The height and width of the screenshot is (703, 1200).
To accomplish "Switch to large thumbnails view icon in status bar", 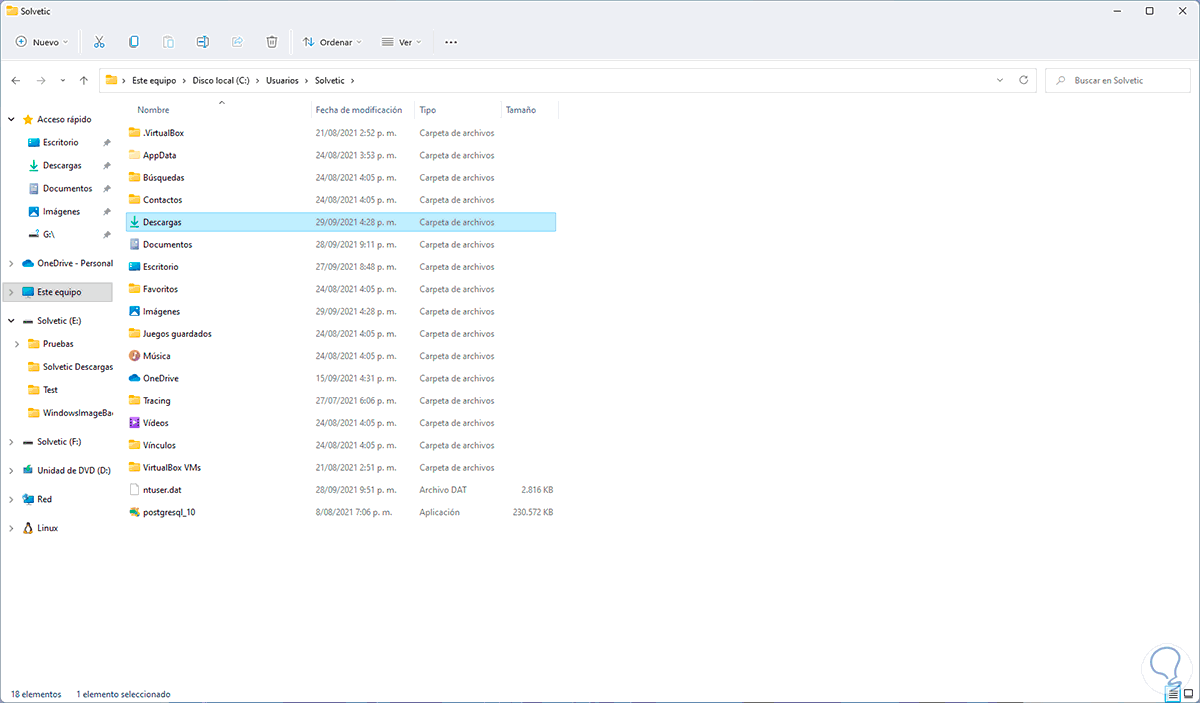I will (x=1188, y=693).
